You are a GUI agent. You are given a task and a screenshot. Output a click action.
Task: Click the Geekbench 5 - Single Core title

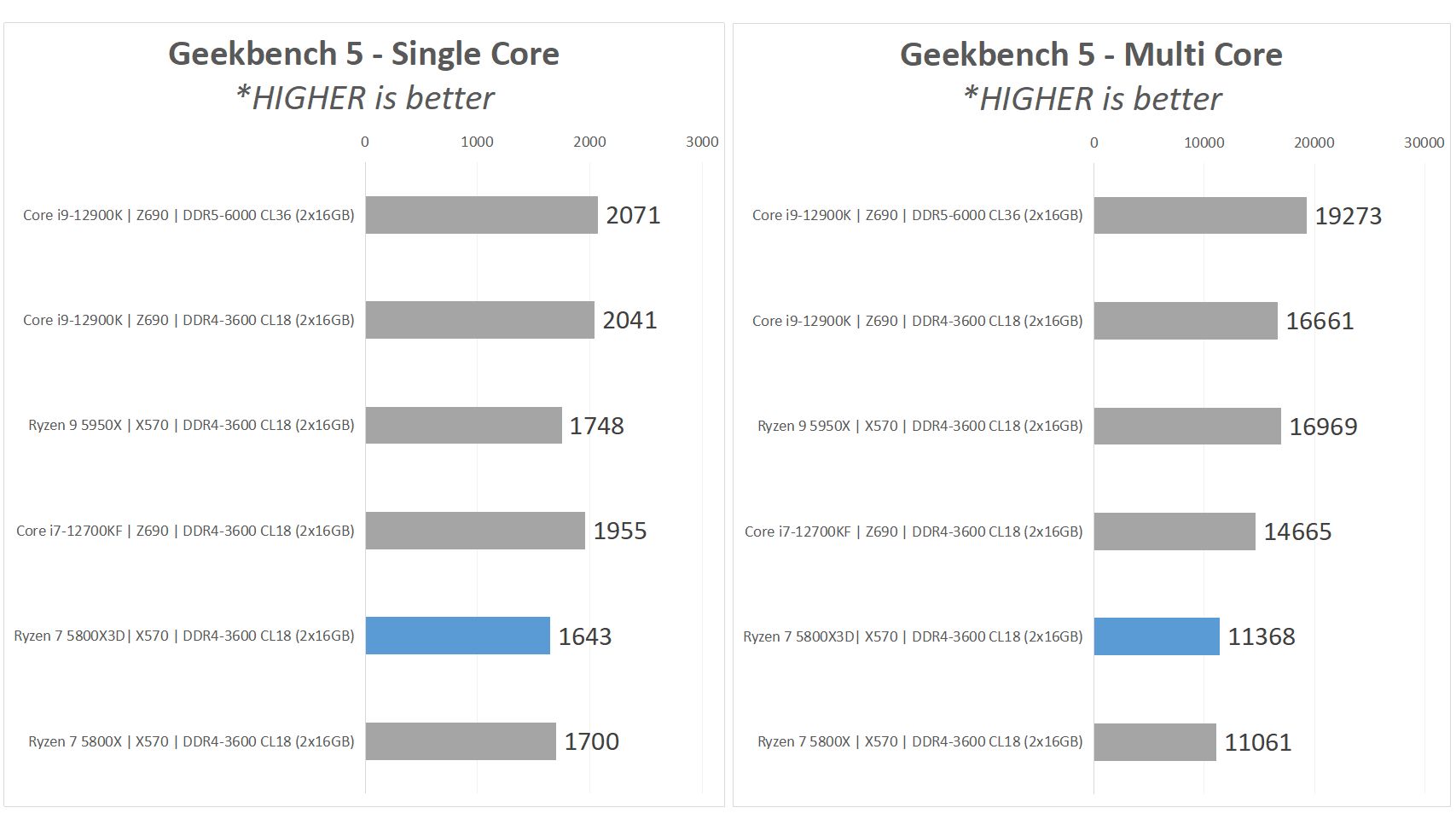[x=363, y=54]
